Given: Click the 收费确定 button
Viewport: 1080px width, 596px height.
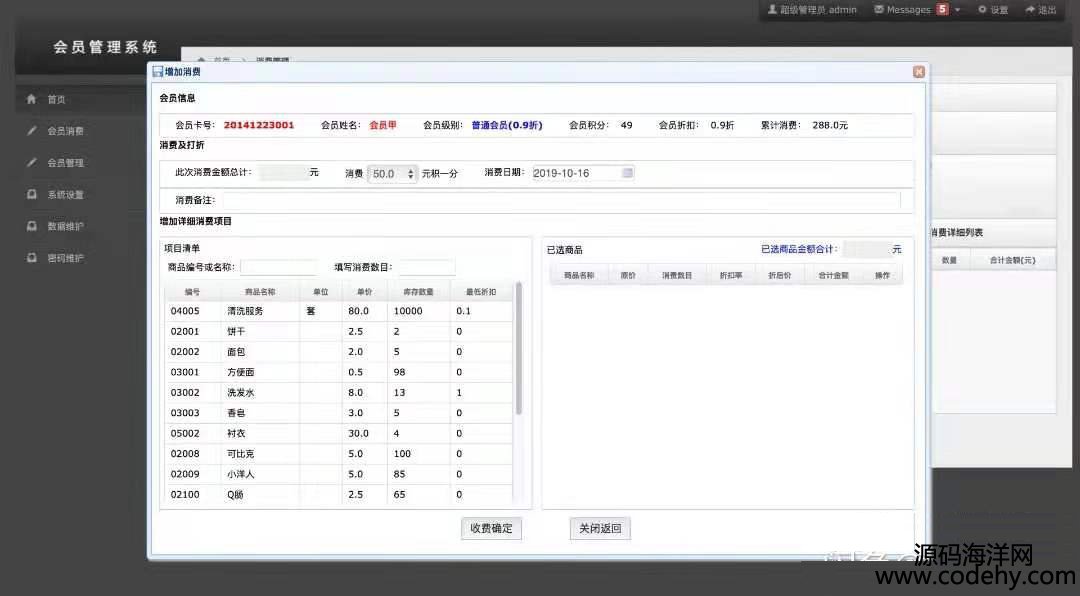Looking at the screenshot, I should coord(491,528).
